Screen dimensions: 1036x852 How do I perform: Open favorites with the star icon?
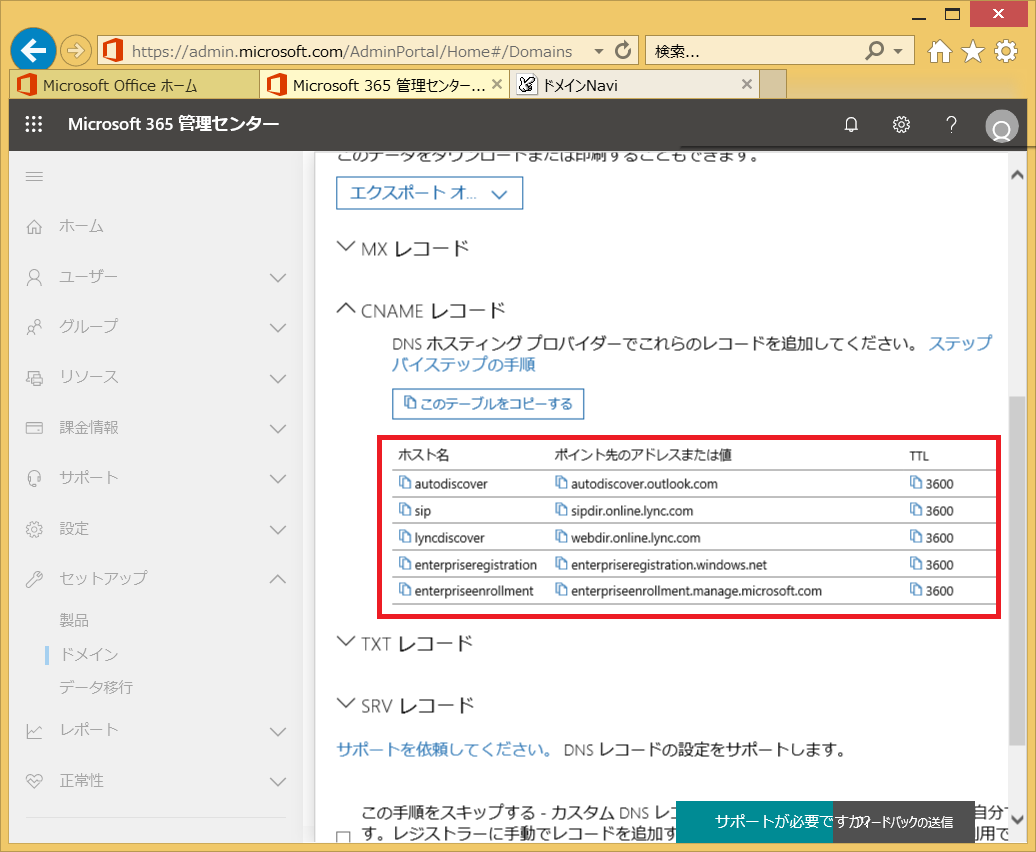click(x=973, y=51)
